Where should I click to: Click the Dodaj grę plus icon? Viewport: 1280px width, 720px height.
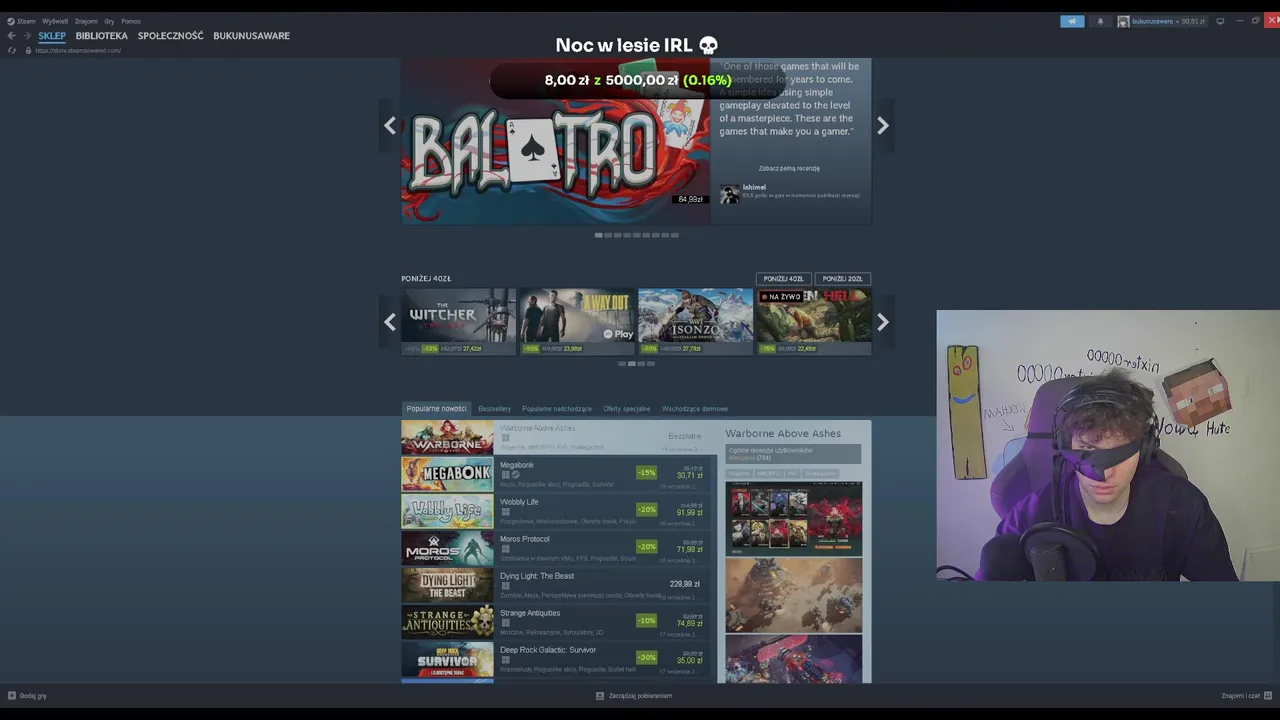(x=12, y=696)
